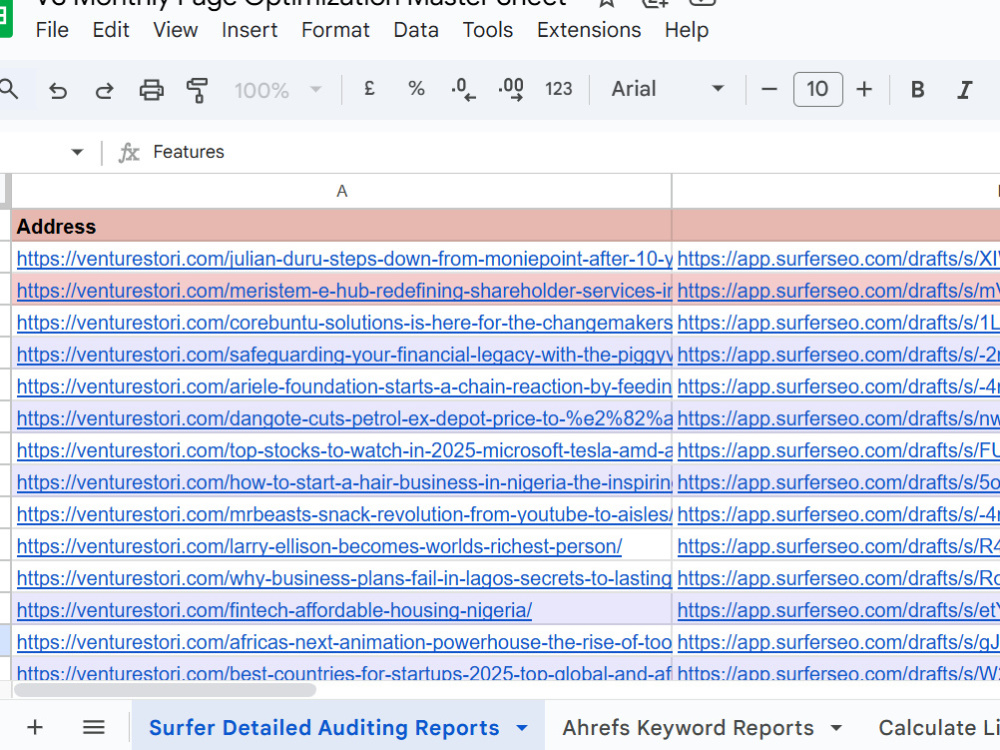Screen dimensions: 1000x750
Task: Open the why-business-plans-fail-in-lagos link
Action: click(x=344, y=578)
